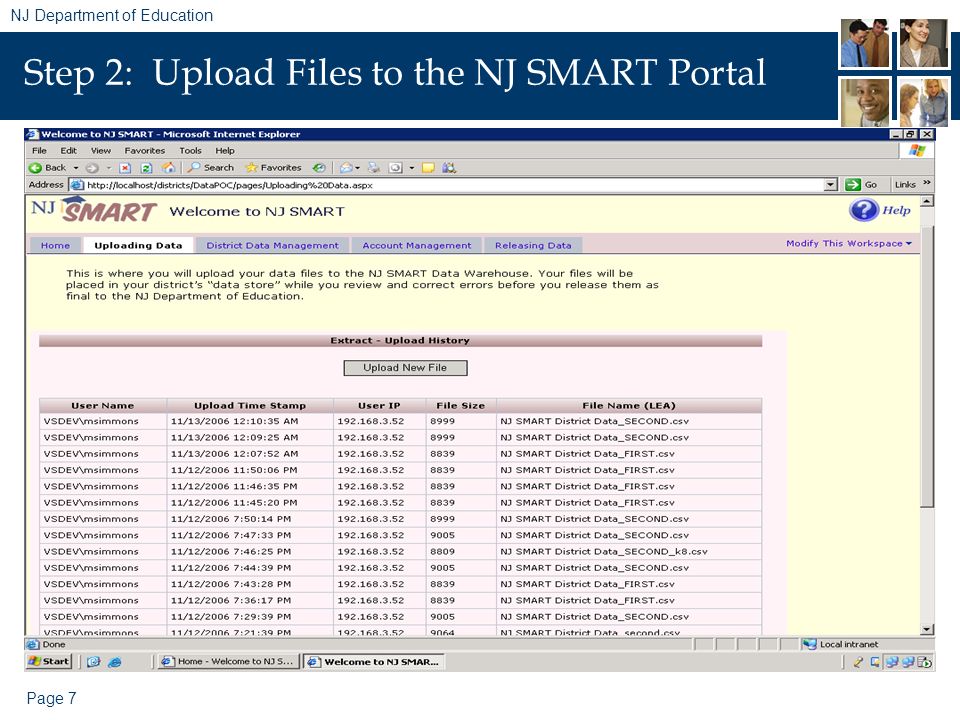Open the Favorites menu in menu bar

[144, 151]
